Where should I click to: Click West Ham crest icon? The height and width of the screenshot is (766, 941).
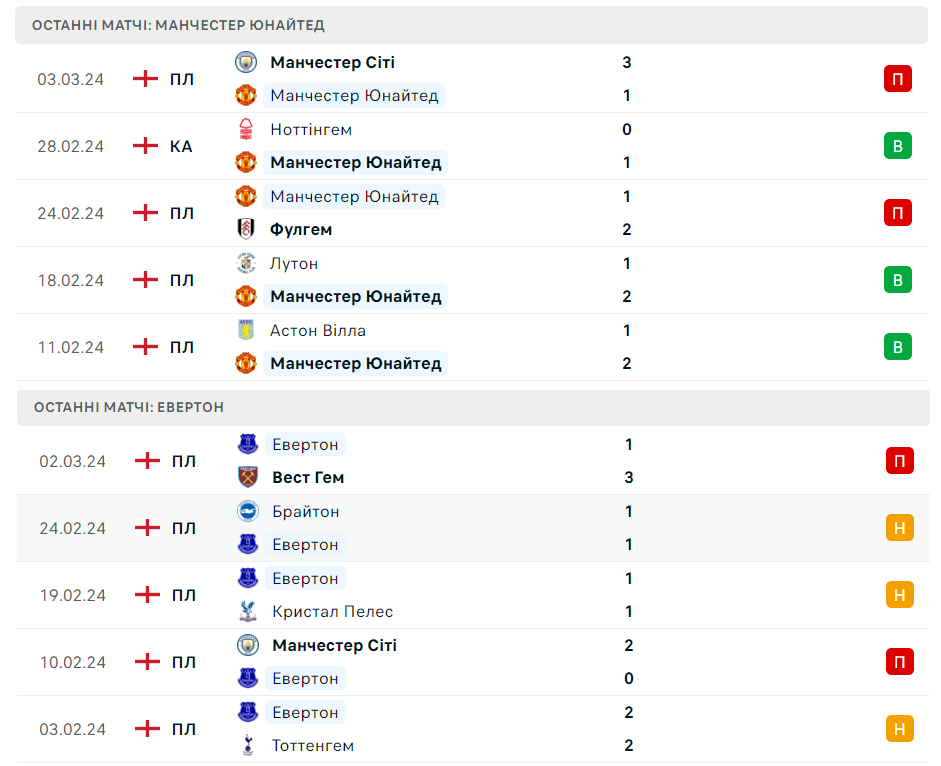[247, 477]
